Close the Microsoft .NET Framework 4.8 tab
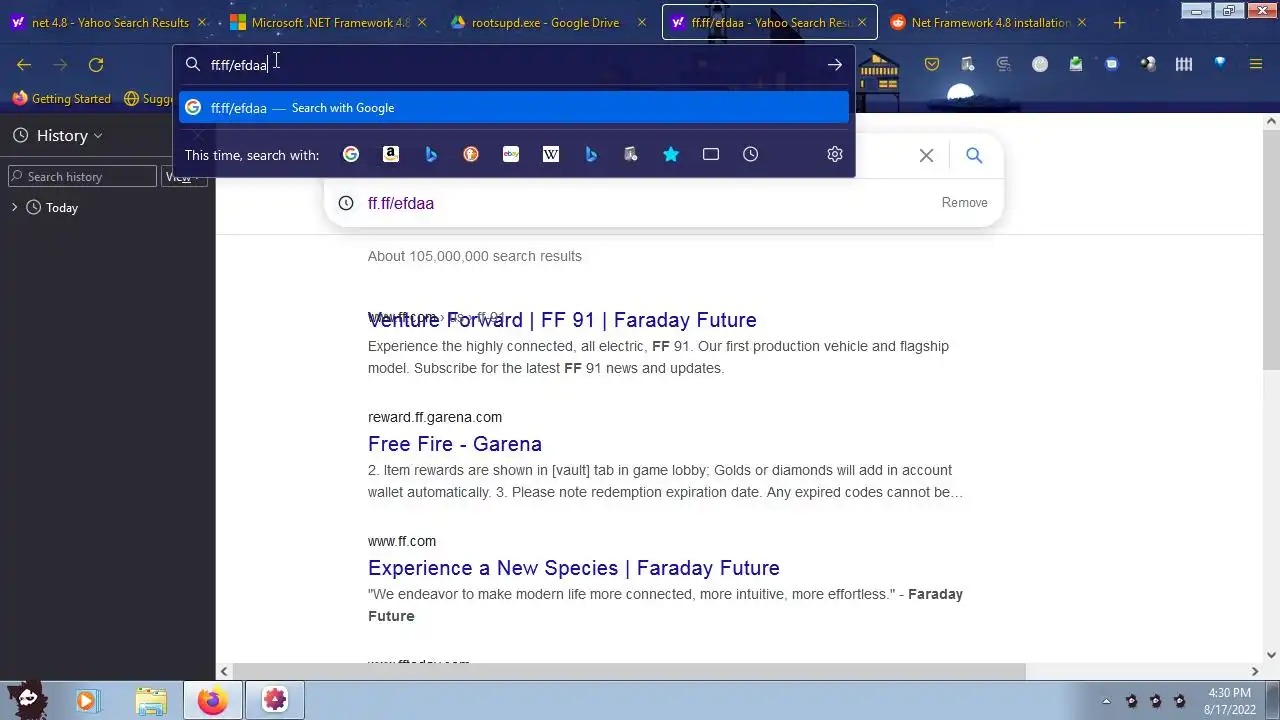1280x720 pixels. pyautogui.click(x=422, y=22)
